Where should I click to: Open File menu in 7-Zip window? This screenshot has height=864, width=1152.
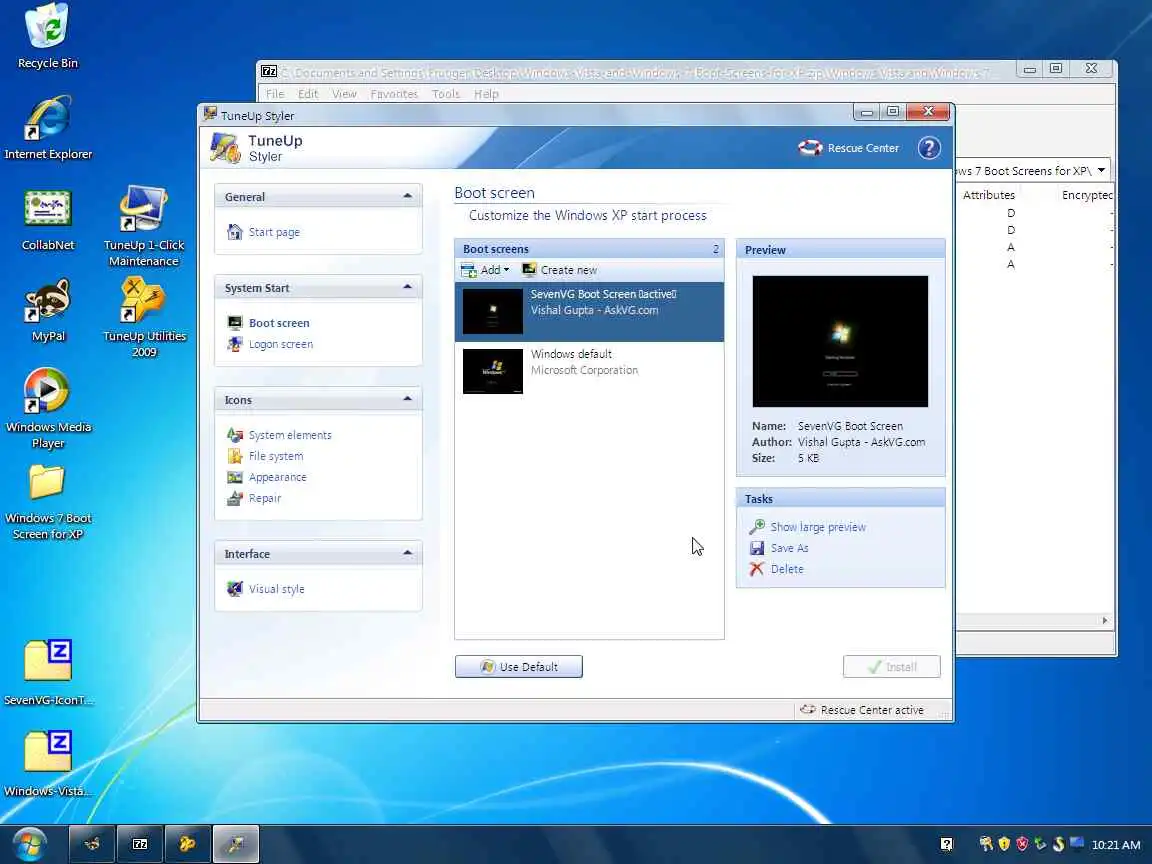(275, 94)
